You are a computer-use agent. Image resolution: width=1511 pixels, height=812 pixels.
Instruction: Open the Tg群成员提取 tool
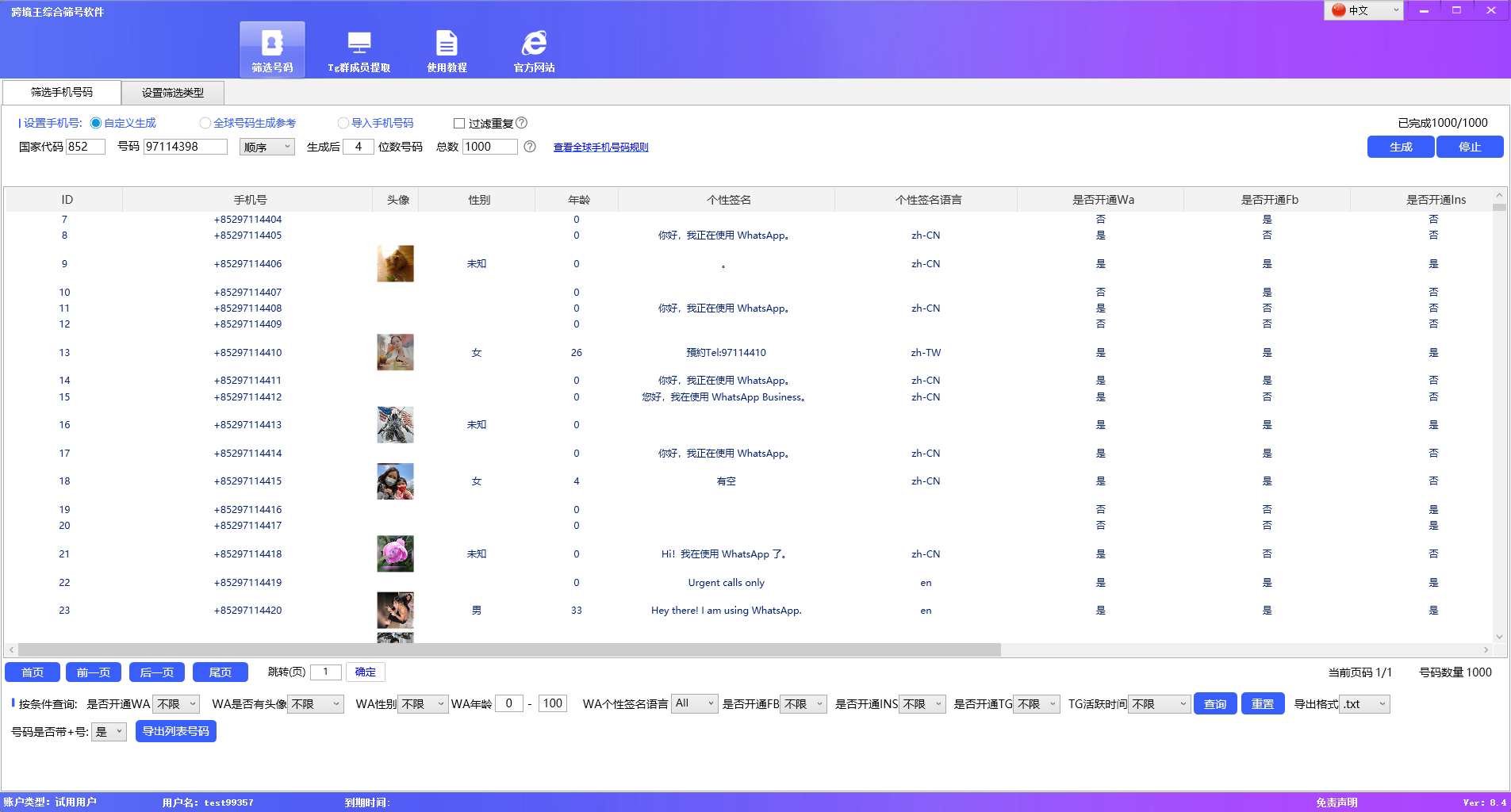click(x=361, y=49)
